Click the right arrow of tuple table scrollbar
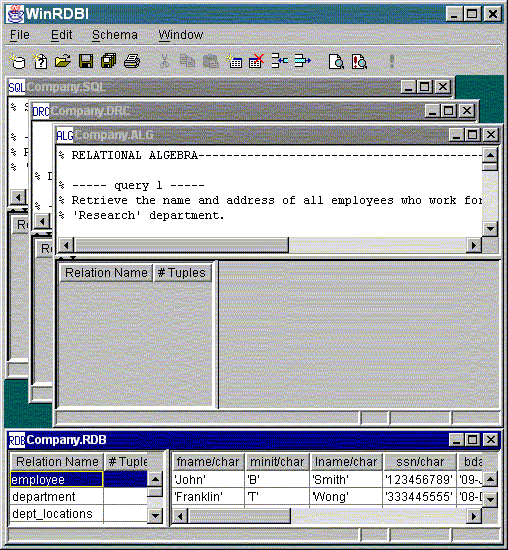 coord(474,516)
